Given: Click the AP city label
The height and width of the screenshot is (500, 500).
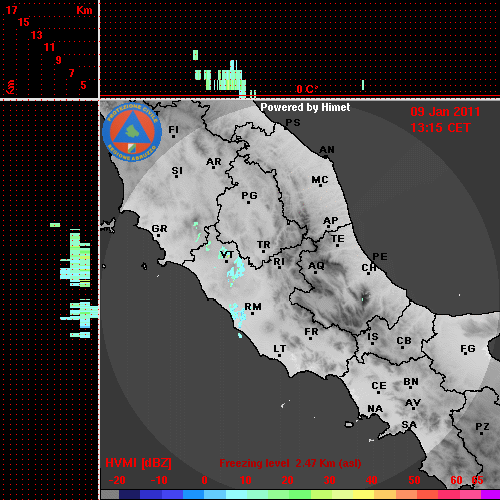Looking at the screenshot, I should (331, 220).
